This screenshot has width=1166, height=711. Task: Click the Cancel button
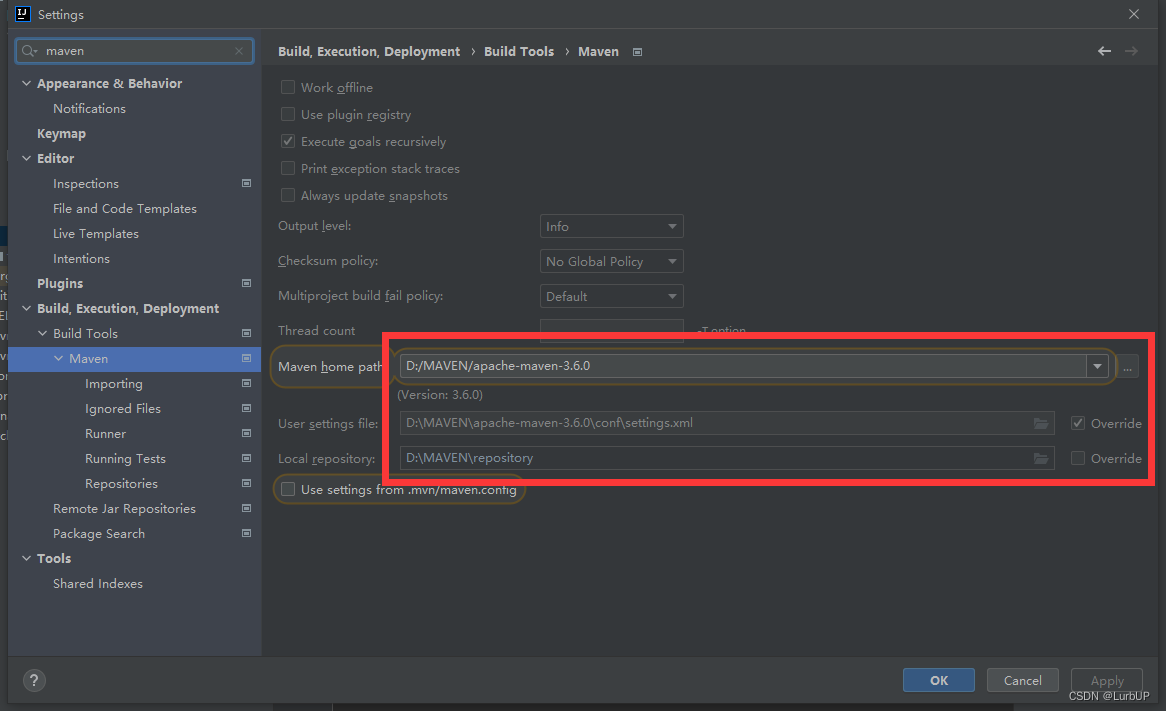pos(1022,681)
